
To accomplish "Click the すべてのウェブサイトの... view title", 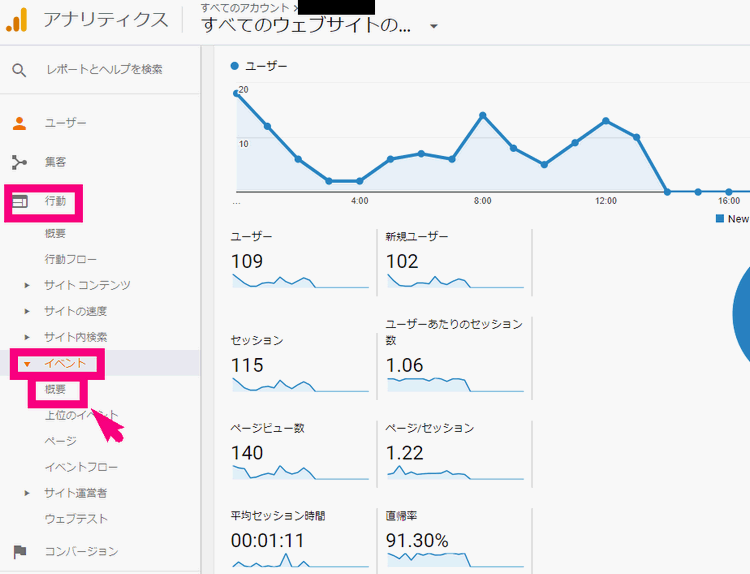I will coord(306,25).
